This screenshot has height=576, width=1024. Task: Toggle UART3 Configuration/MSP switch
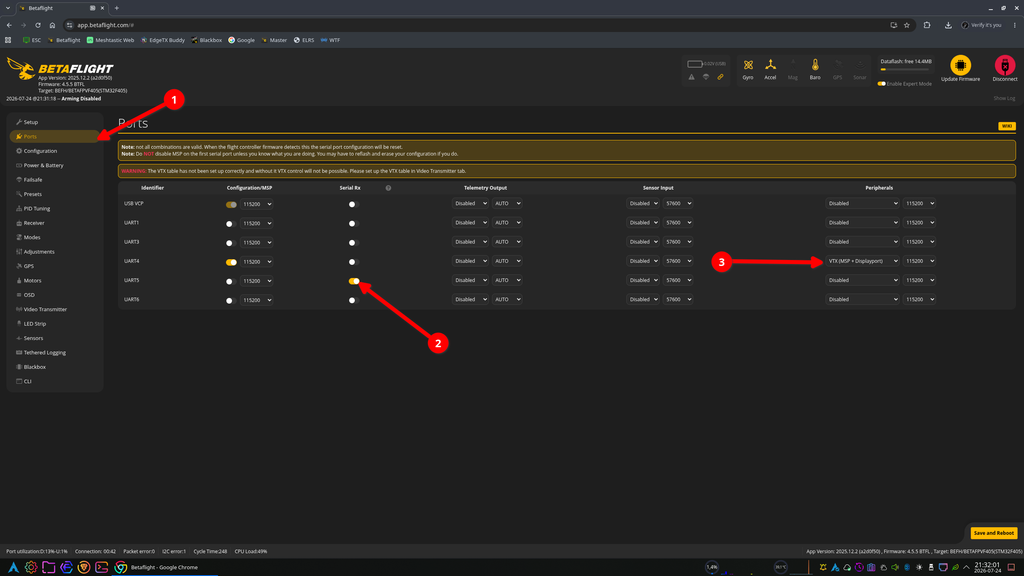point(231,243)
